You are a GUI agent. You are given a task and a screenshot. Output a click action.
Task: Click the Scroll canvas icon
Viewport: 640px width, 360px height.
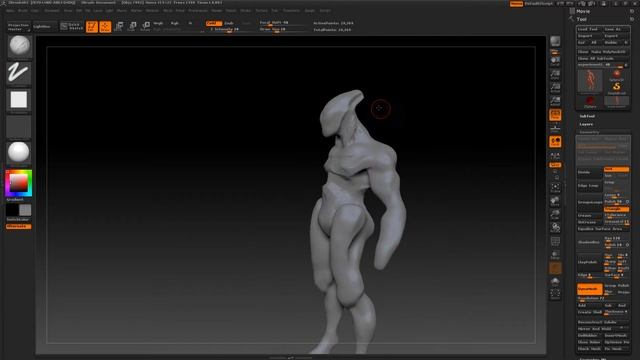555,61
